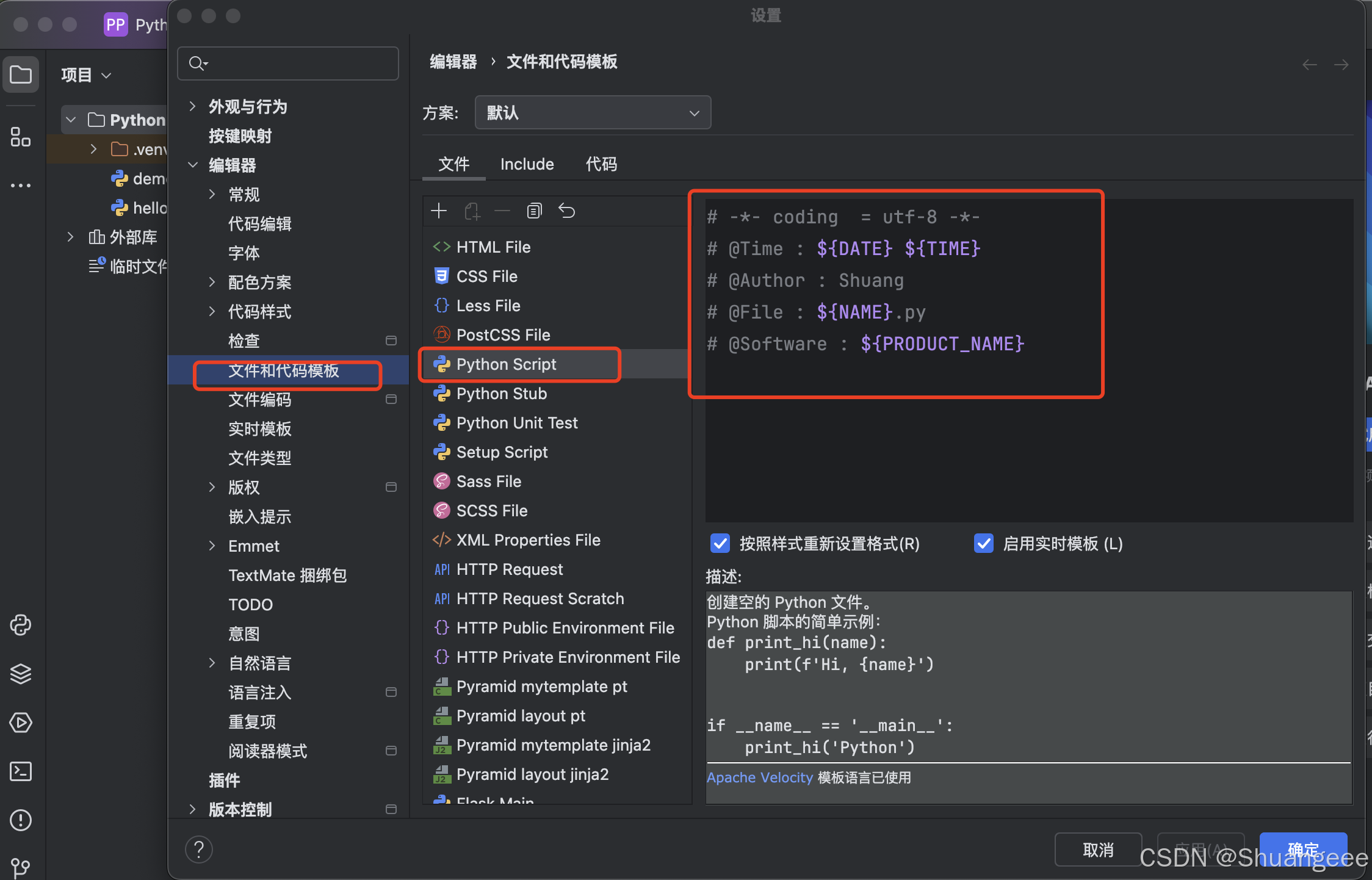Click the help question mark button
The image size is (1372, 880).
199,849
